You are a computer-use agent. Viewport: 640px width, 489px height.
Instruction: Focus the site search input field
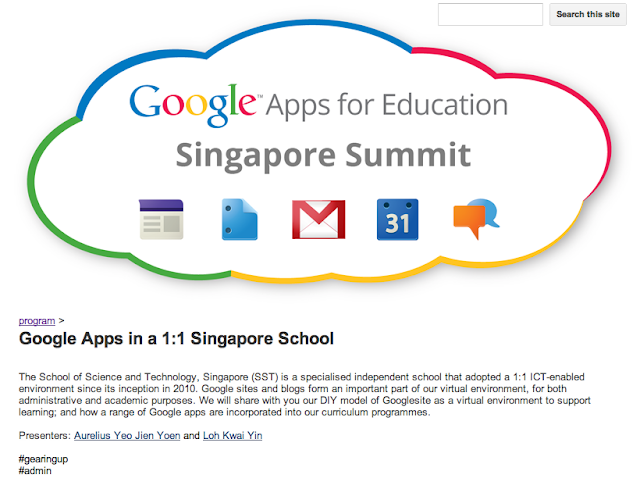(x=490, y=14)
